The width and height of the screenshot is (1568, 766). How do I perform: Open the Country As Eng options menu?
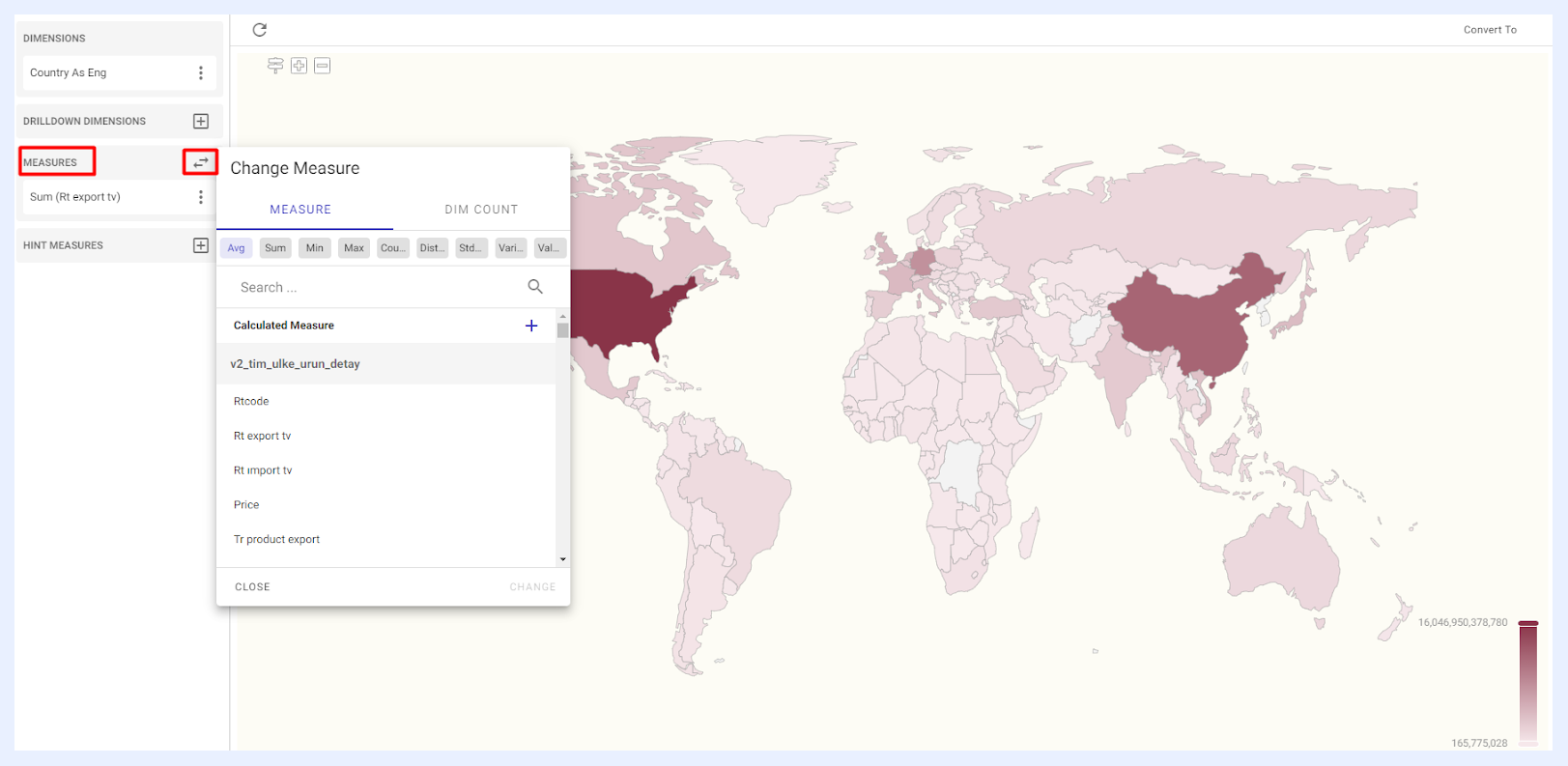click(x=201, y=72)
